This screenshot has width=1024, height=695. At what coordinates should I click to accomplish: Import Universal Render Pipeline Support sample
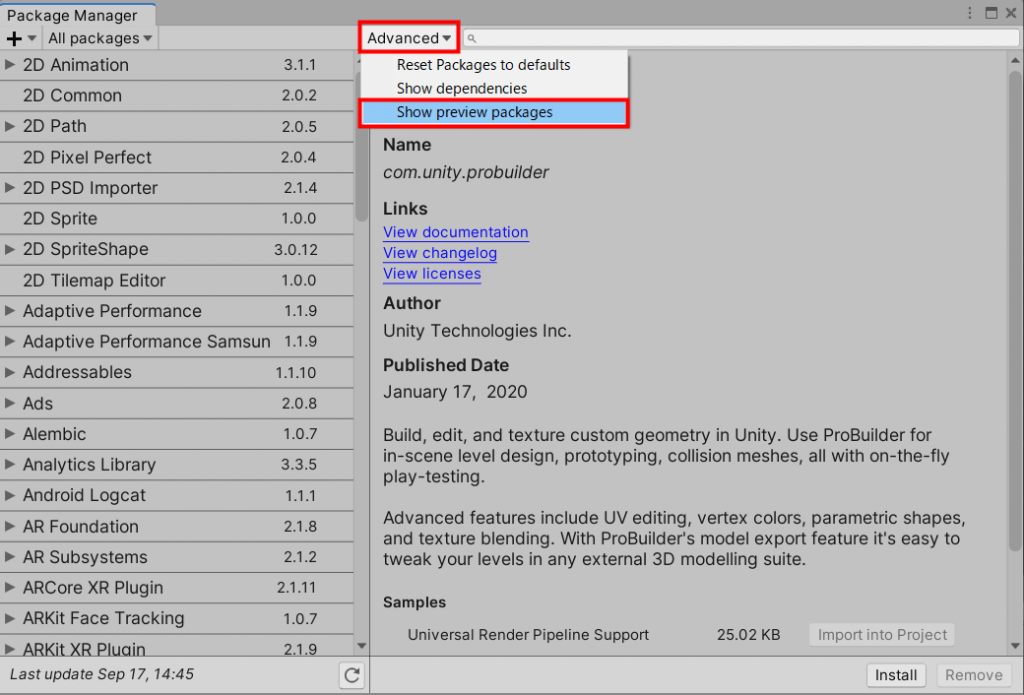(x=882, y=635)
